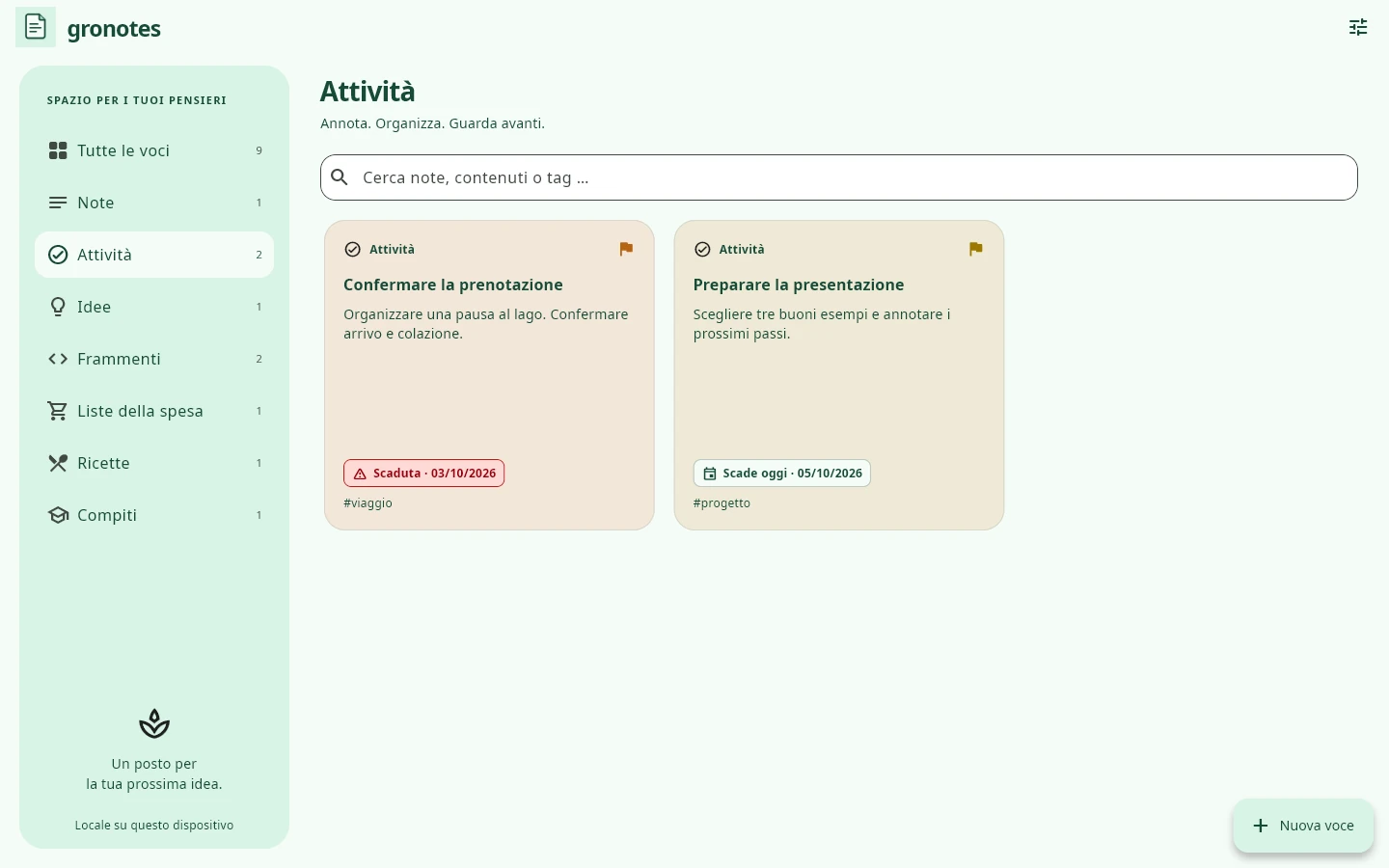This screenshot has width=1389, height=868.
Task: Click the yellow flag on Preparare la presentazione
Action: 976,249
